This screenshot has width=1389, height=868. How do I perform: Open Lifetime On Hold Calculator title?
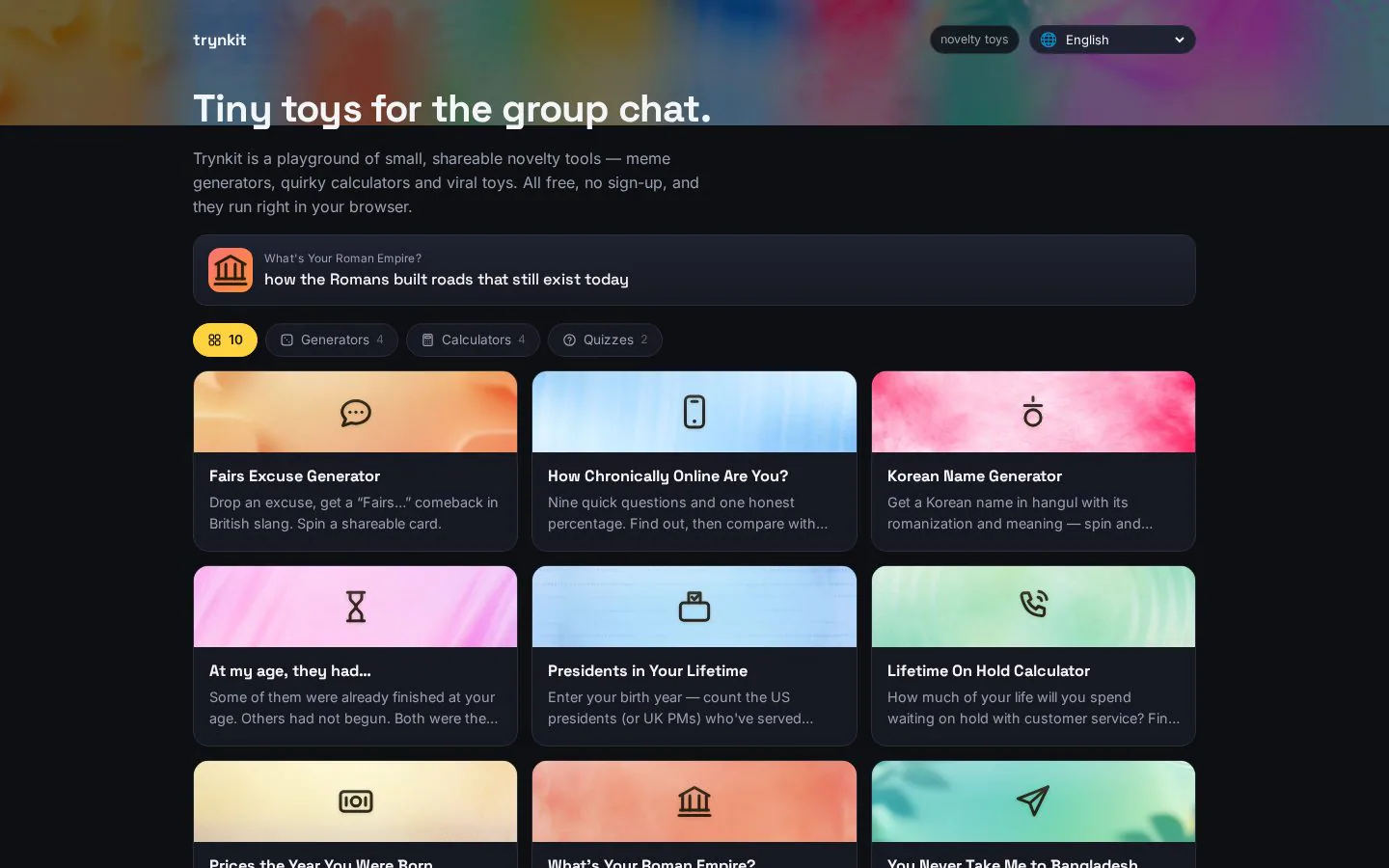(x=989, y=671)
